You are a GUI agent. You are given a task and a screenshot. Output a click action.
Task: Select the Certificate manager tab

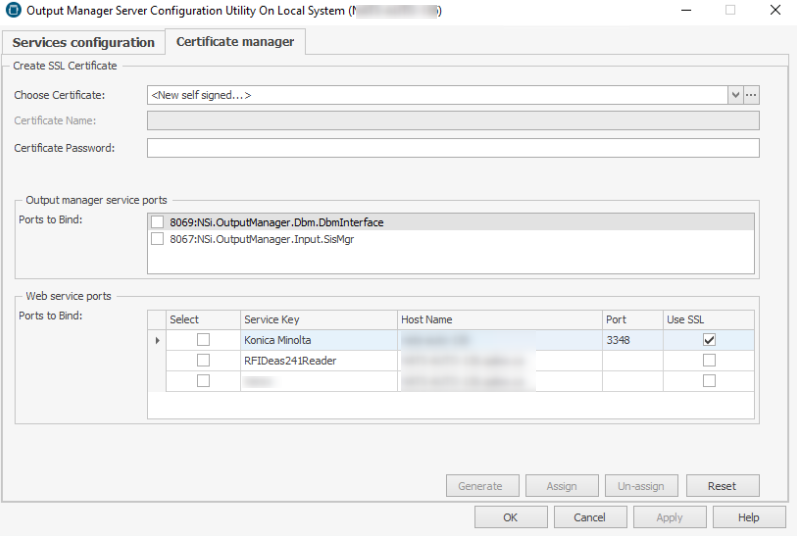point(235,42)
